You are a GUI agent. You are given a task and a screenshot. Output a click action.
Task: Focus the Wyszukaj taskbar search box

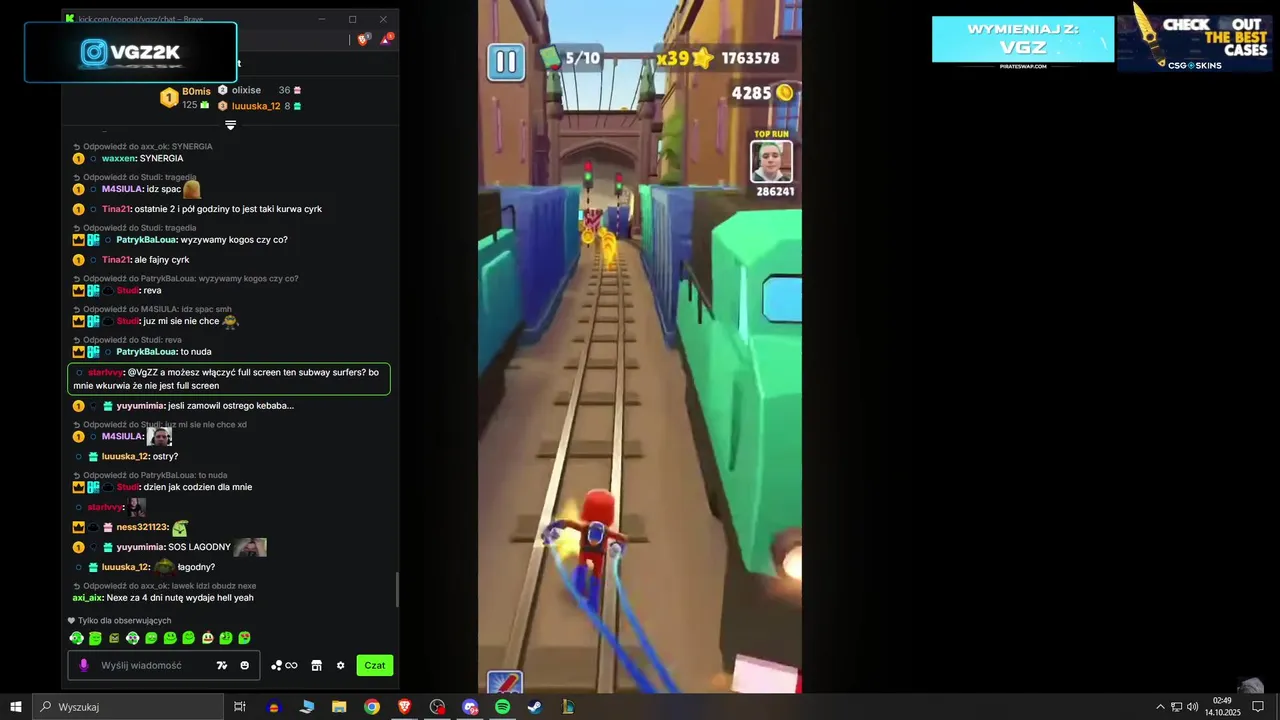(x=127, y=707)
